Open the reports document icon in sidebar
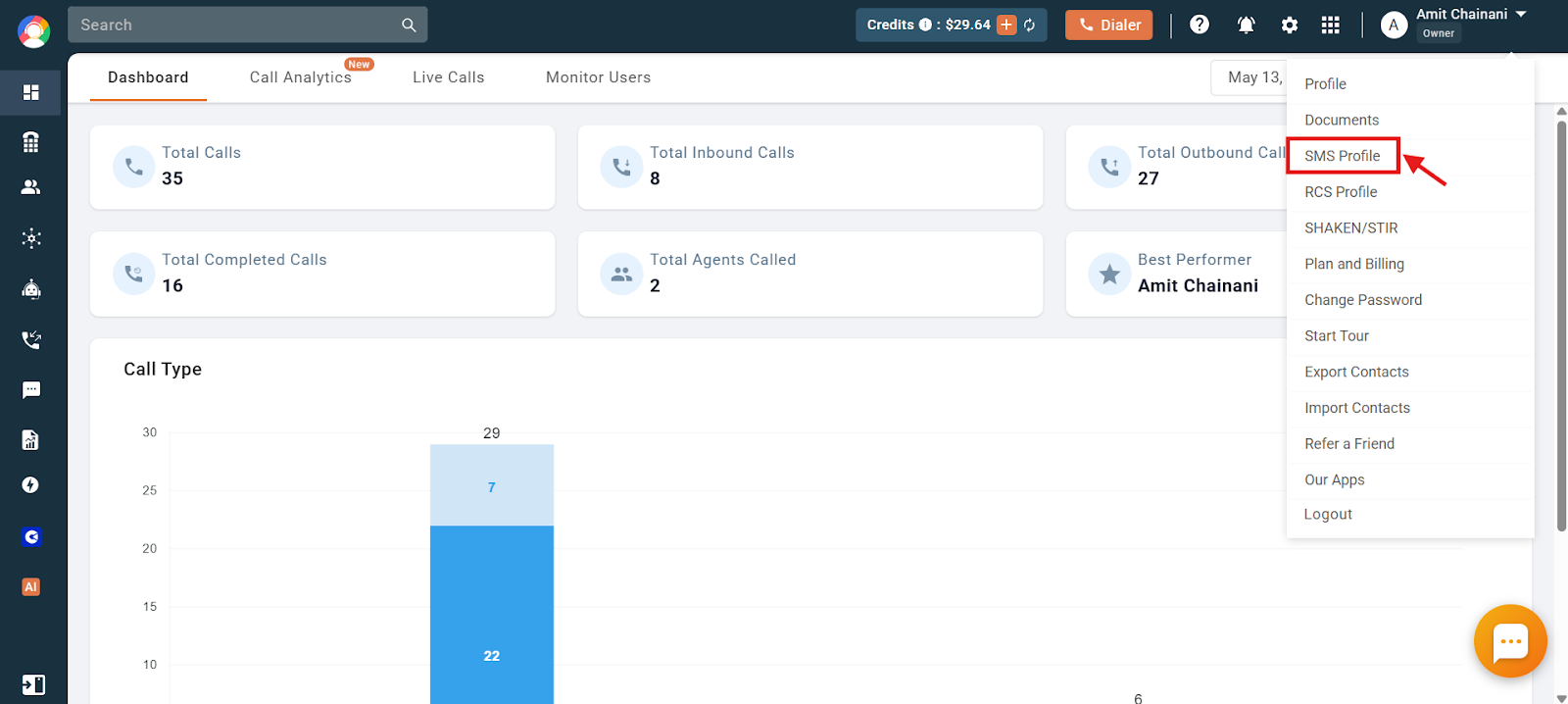The width and height of the screenshot is (1568, 704). click(31, 439)
